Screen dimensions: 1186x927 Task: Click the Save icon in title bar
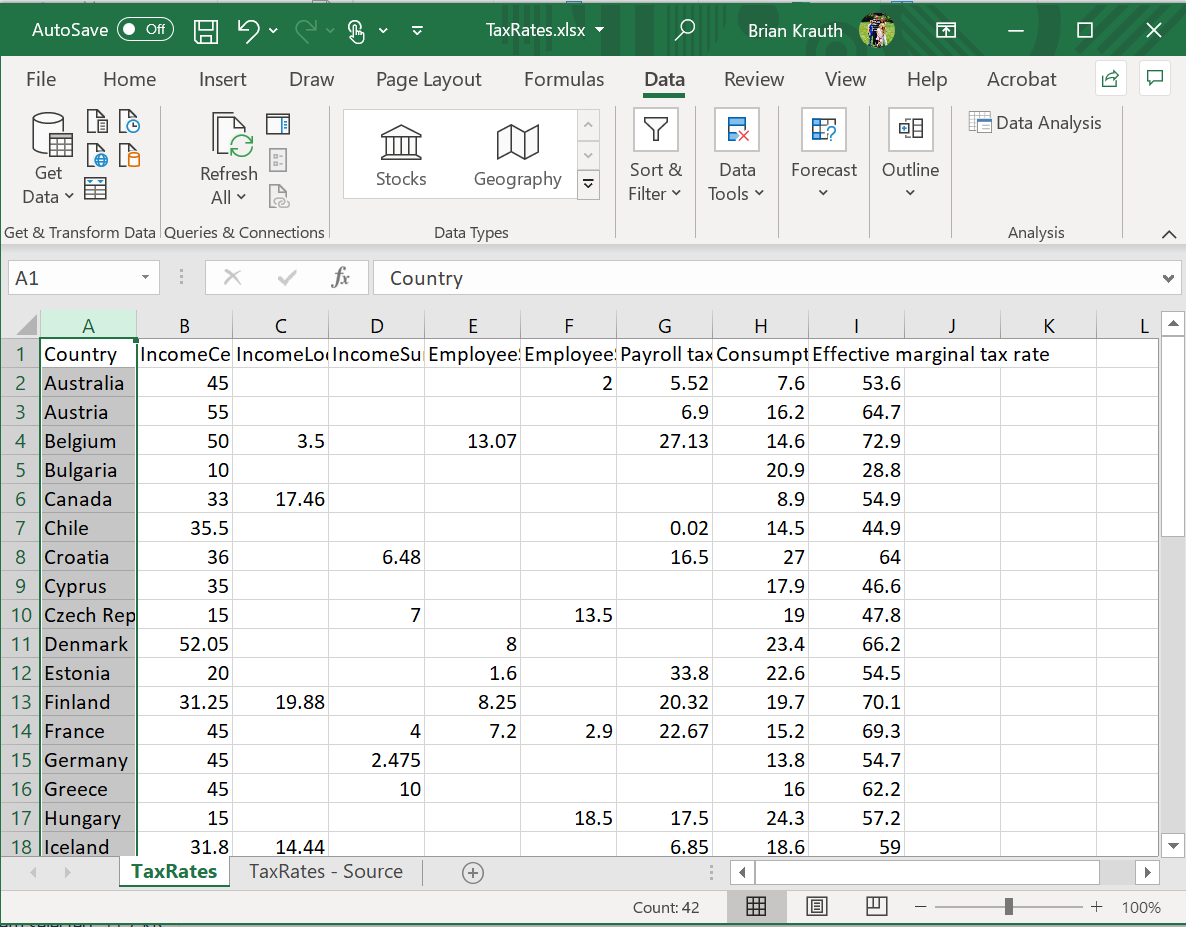point(206,30)
